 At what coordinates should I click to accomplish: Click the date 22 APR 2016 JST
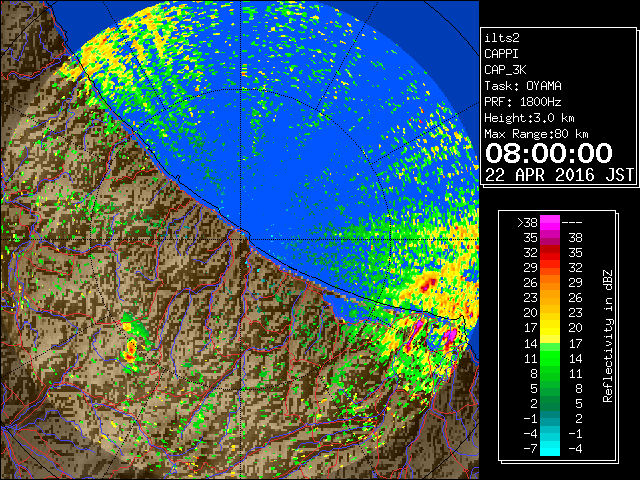pos(559,175)
